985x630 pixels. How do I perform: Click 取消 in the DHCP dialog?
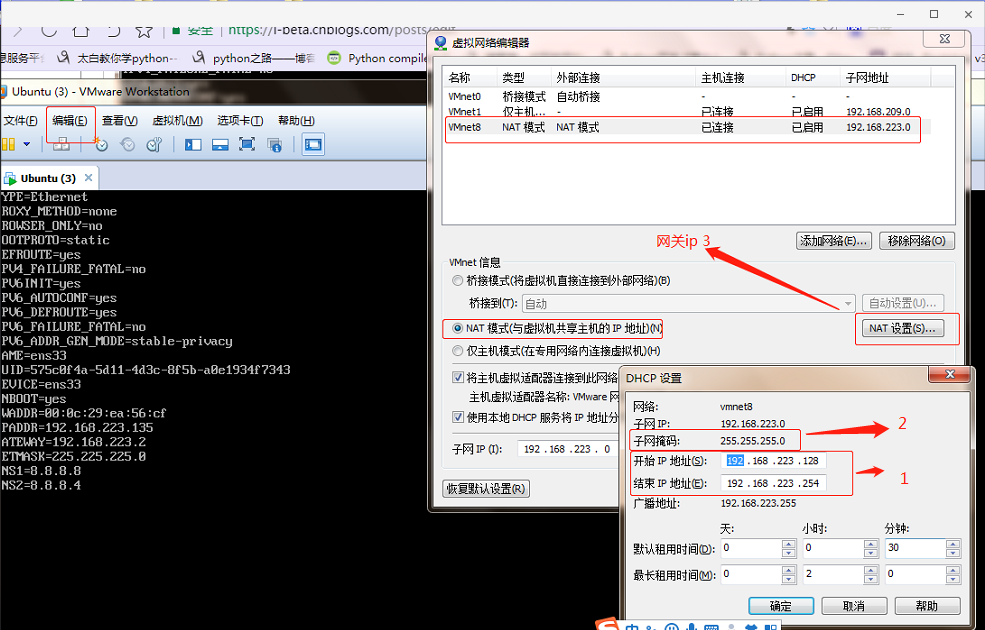854,606
